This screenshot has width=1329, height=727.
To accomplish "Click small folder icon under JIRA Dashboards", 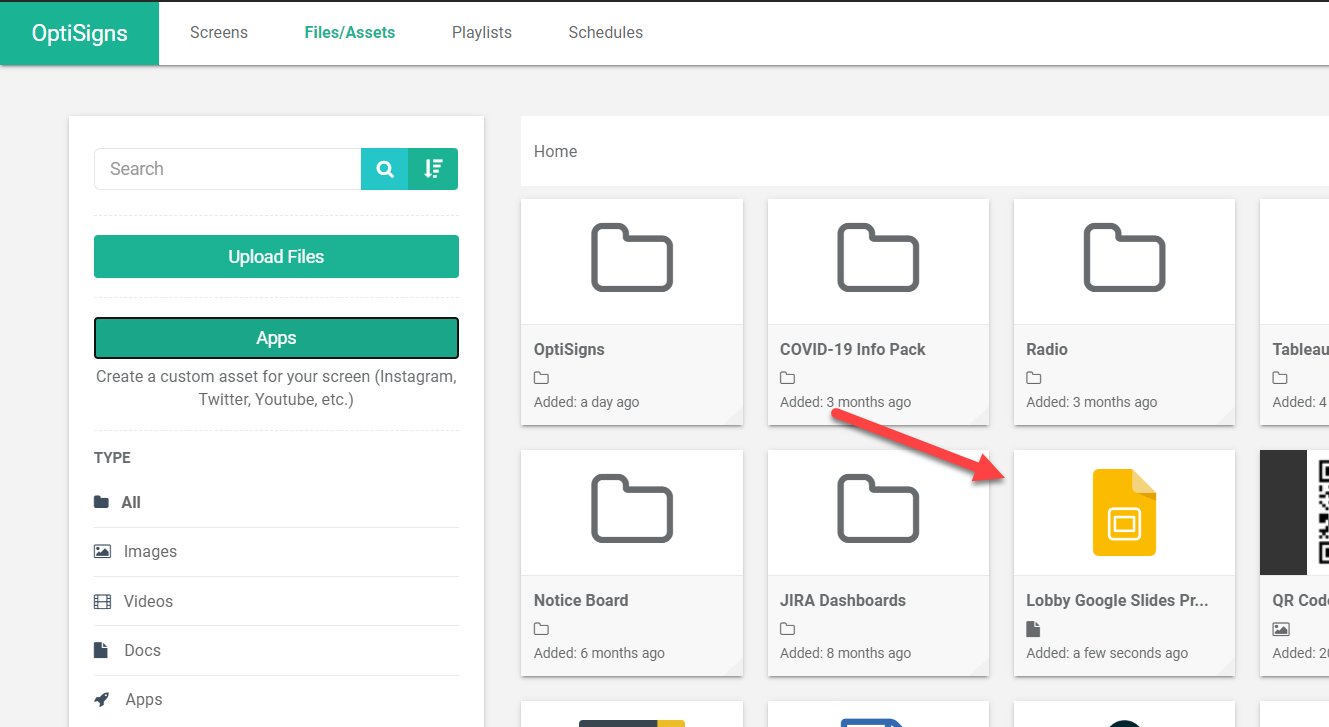I will coord(787,629).
